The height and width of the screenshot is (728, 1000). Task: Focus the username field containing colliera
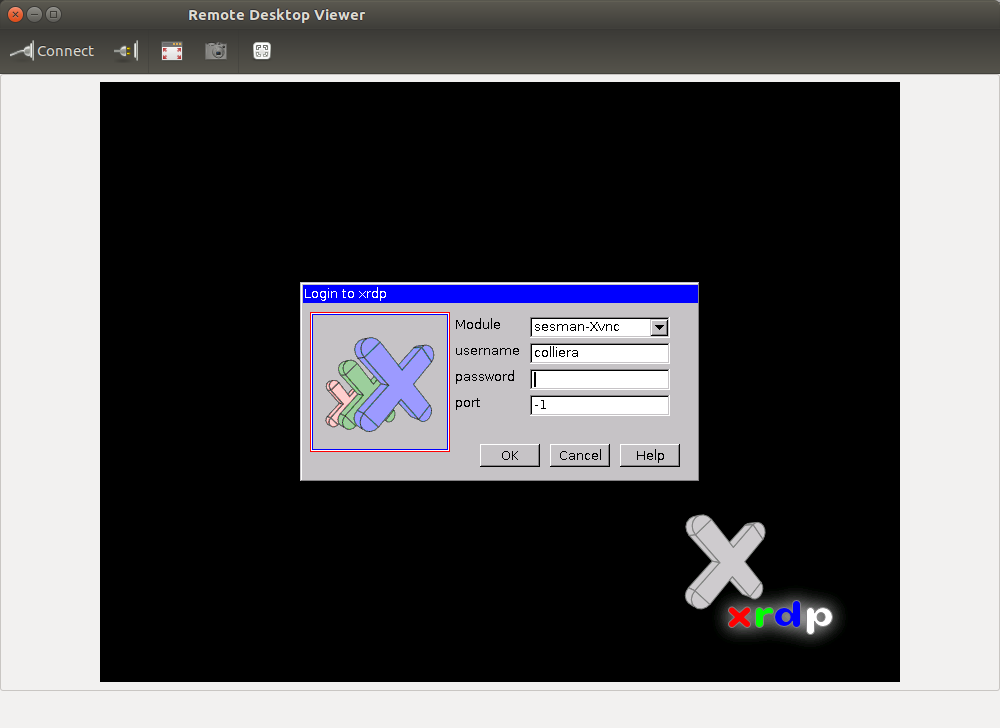[599, 353]
